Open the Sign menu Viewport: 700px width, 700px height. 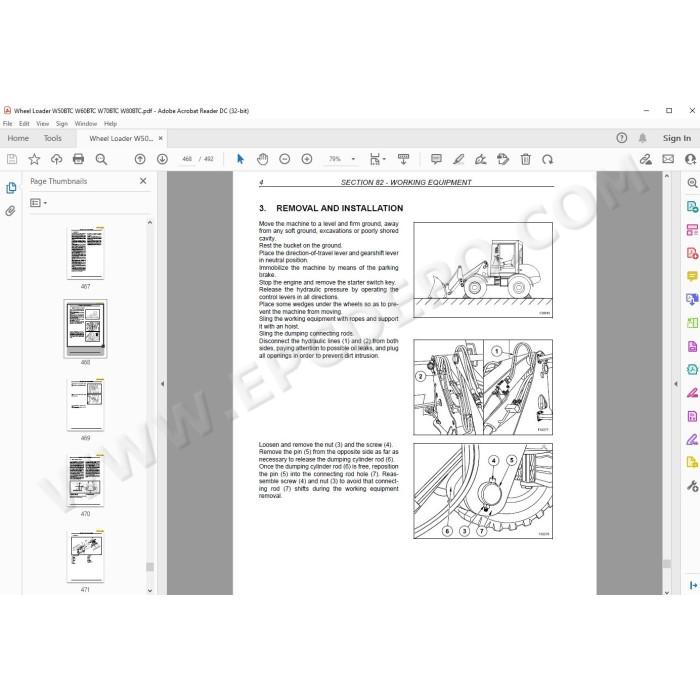tap(62, 124)
